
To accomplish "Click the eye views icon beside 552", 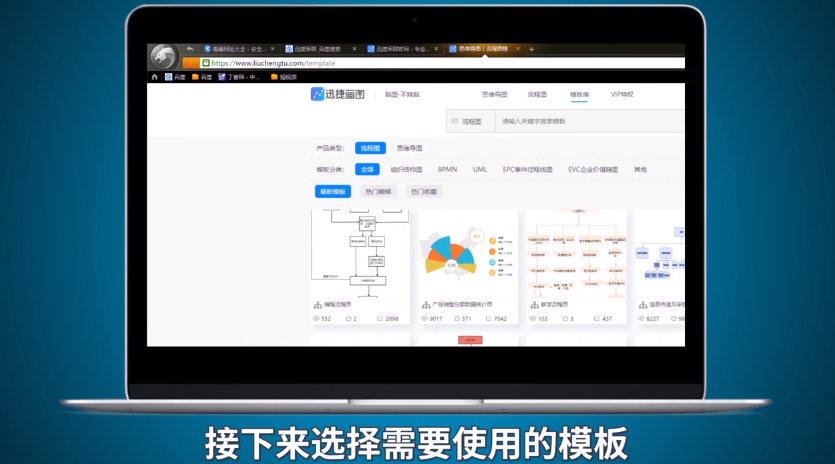I will 316,319.
